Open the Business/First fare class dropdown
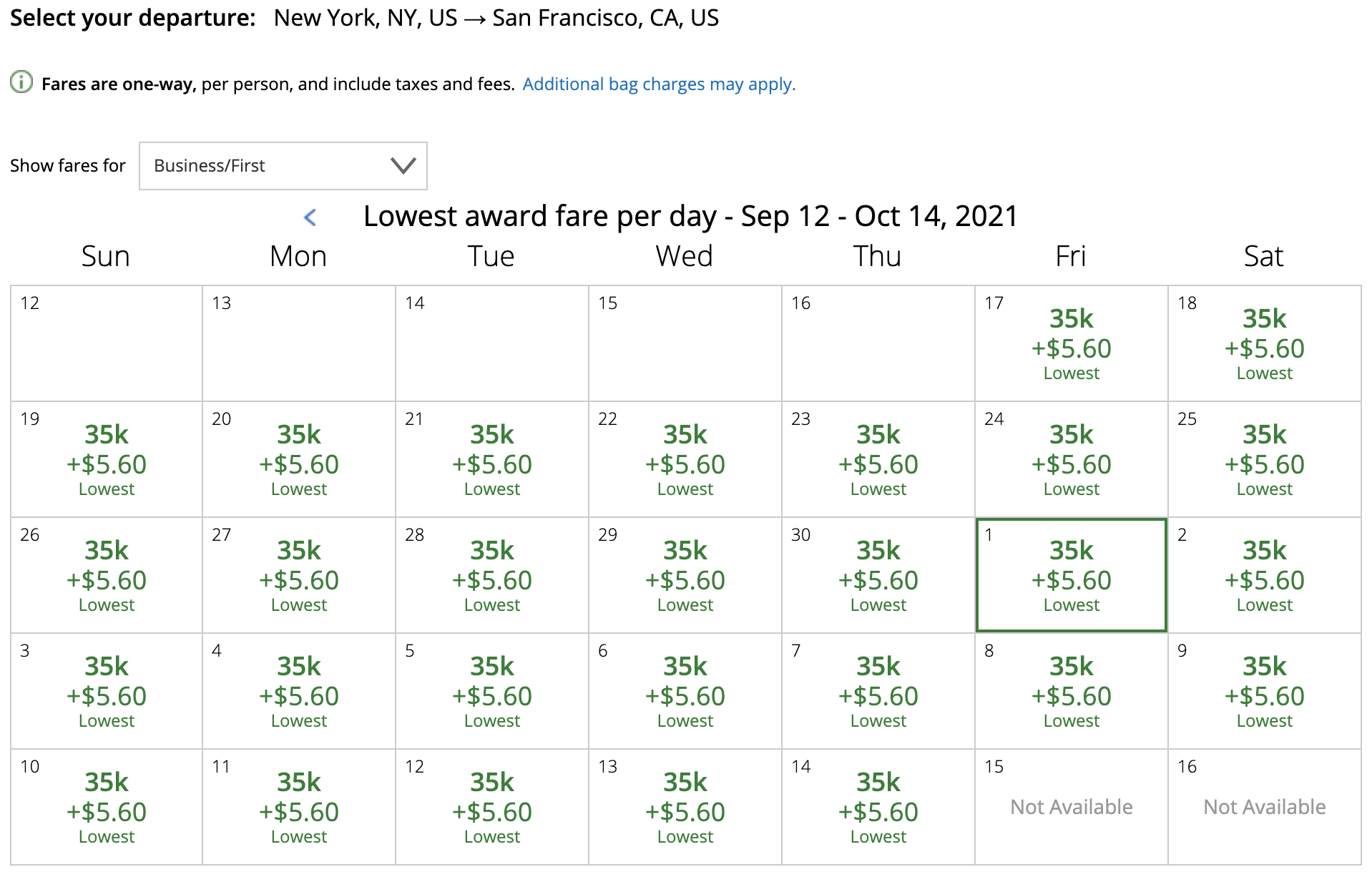This screenshot has width=1372, height=877. (x=283, y=166)
